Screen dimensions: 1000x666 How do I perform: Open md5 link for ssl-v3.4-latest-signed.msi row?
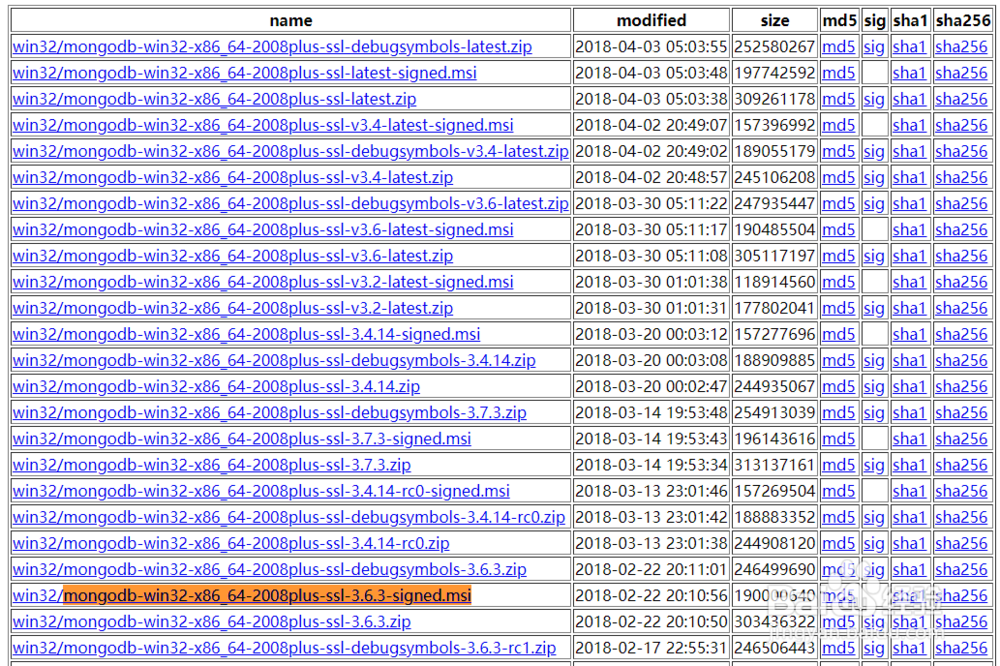pos(838,125)
